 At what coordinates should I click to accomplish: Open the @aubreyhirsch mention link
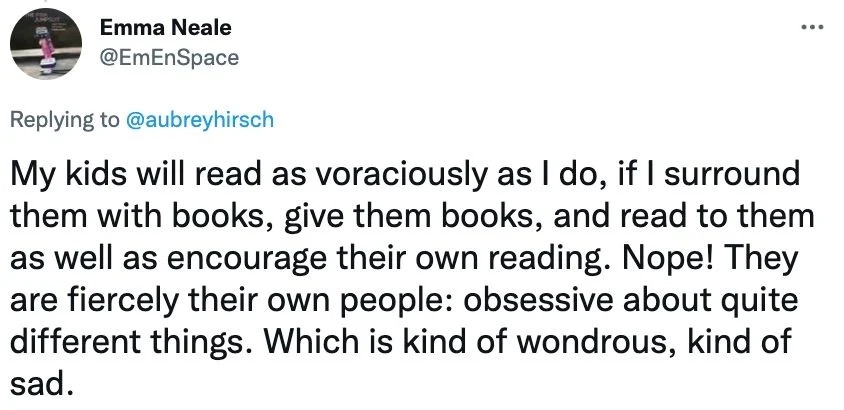point(199,119)
